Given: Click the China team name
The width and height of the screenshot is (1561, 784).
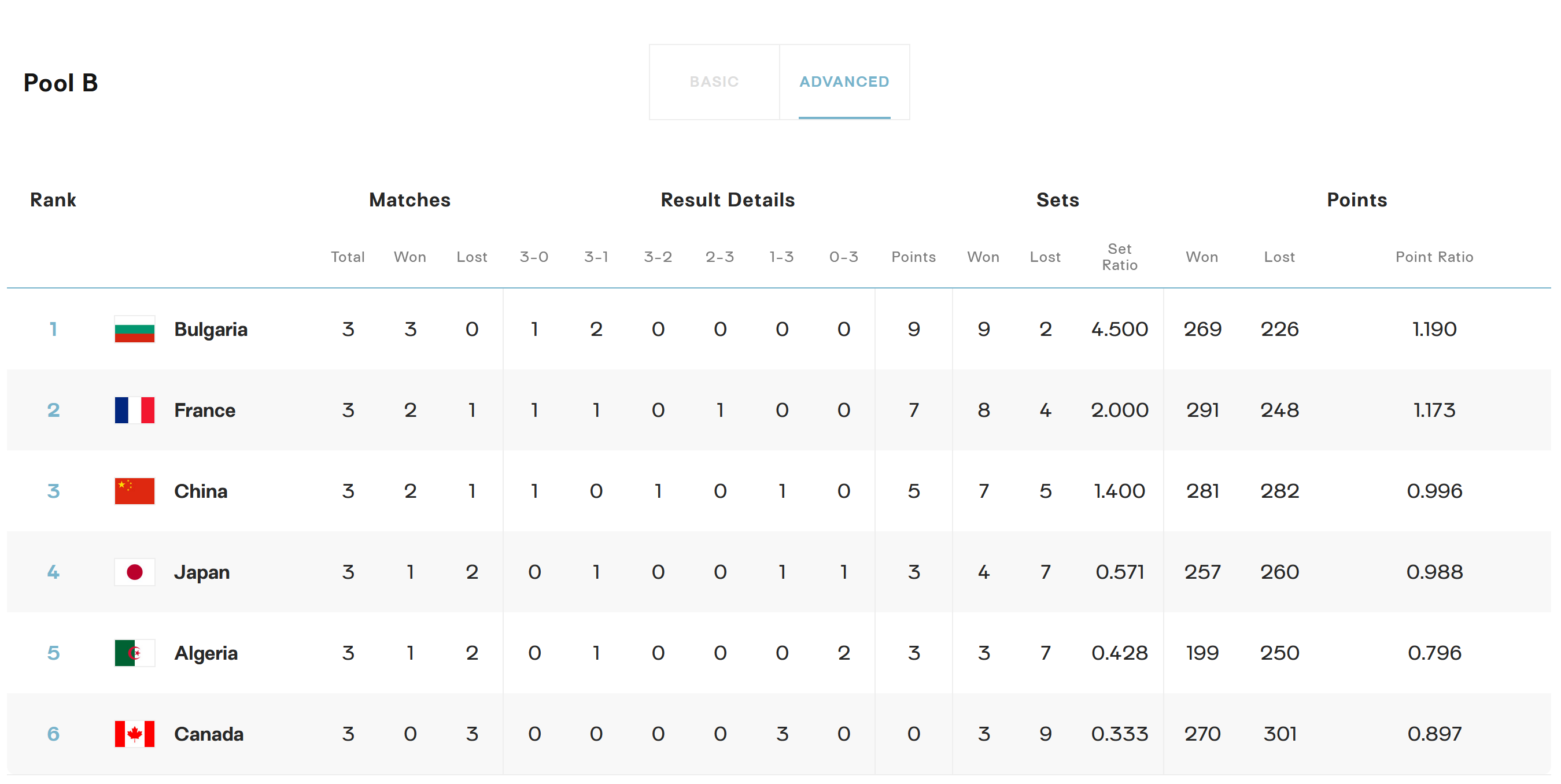Looking at the screenshot, I should [x=201, y=491].
